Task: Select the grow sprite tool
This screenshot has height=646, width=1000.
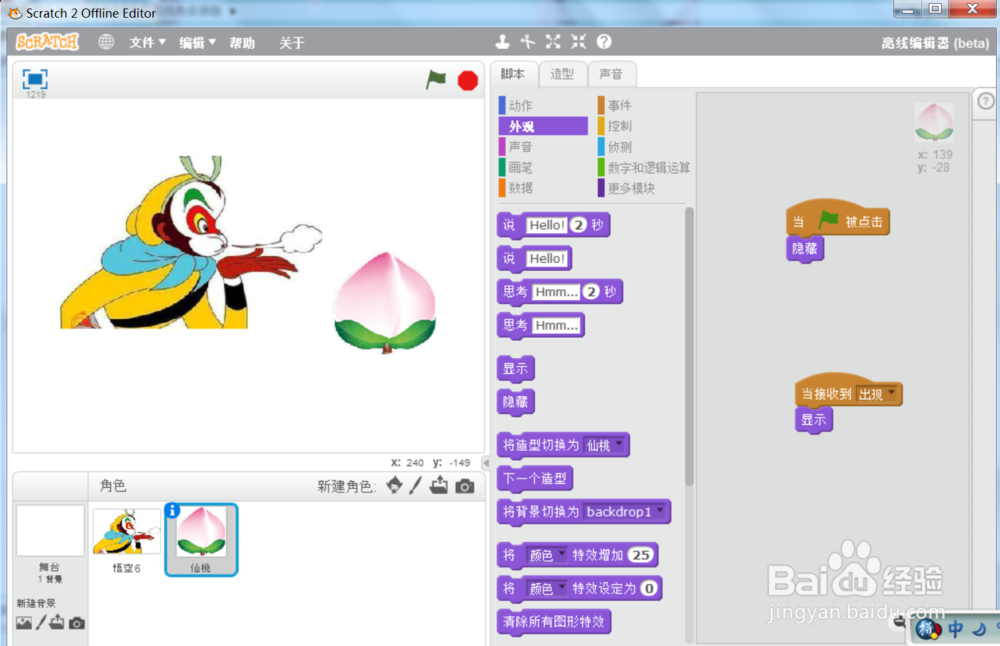Action: (553, 41)
